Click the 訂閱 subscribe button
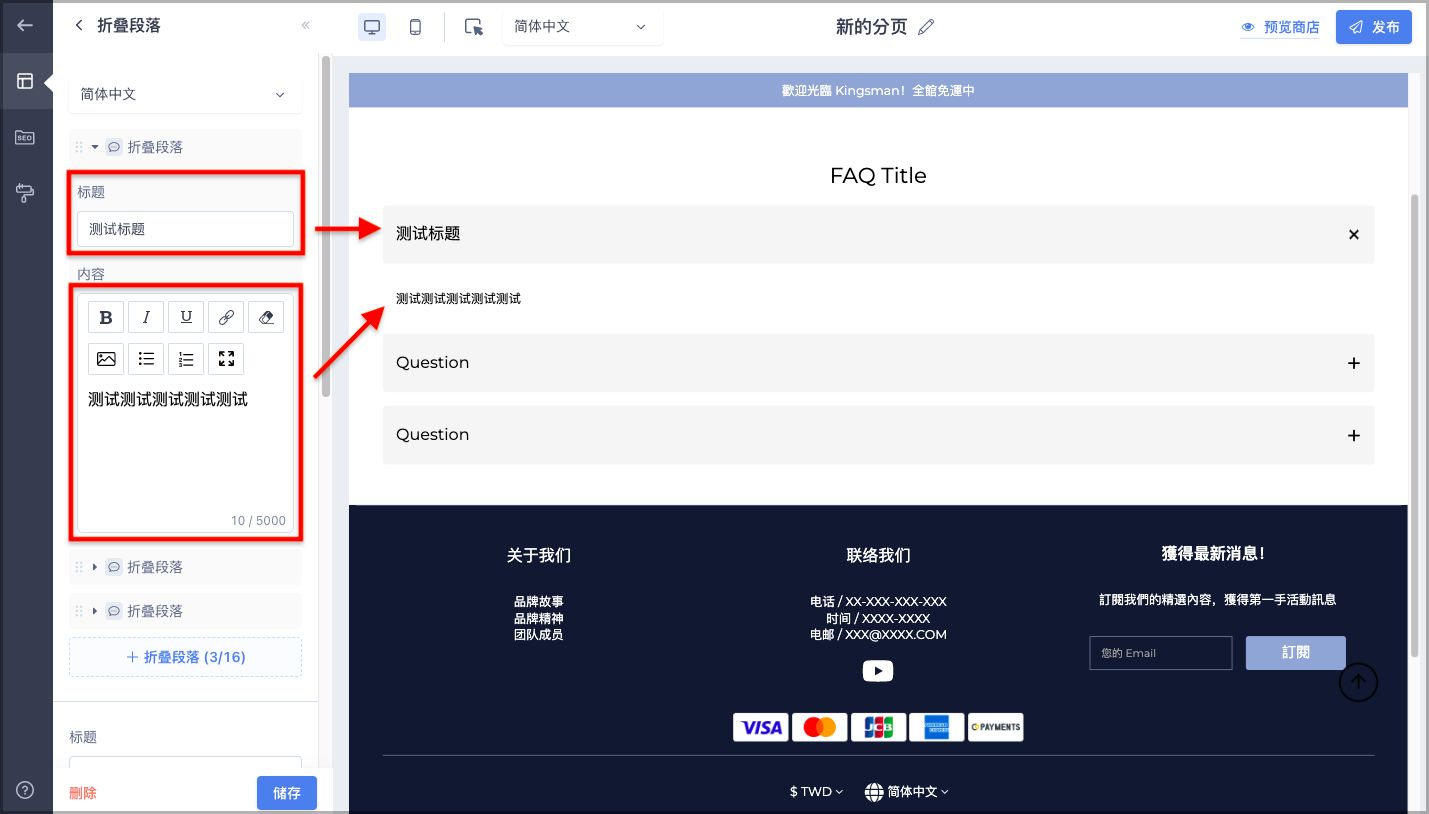The image size is (1429, 814). [1295, 653]
